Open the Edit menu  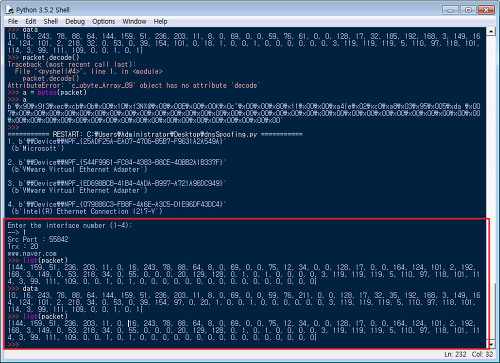pyautogui.click(x=31, y=21)
